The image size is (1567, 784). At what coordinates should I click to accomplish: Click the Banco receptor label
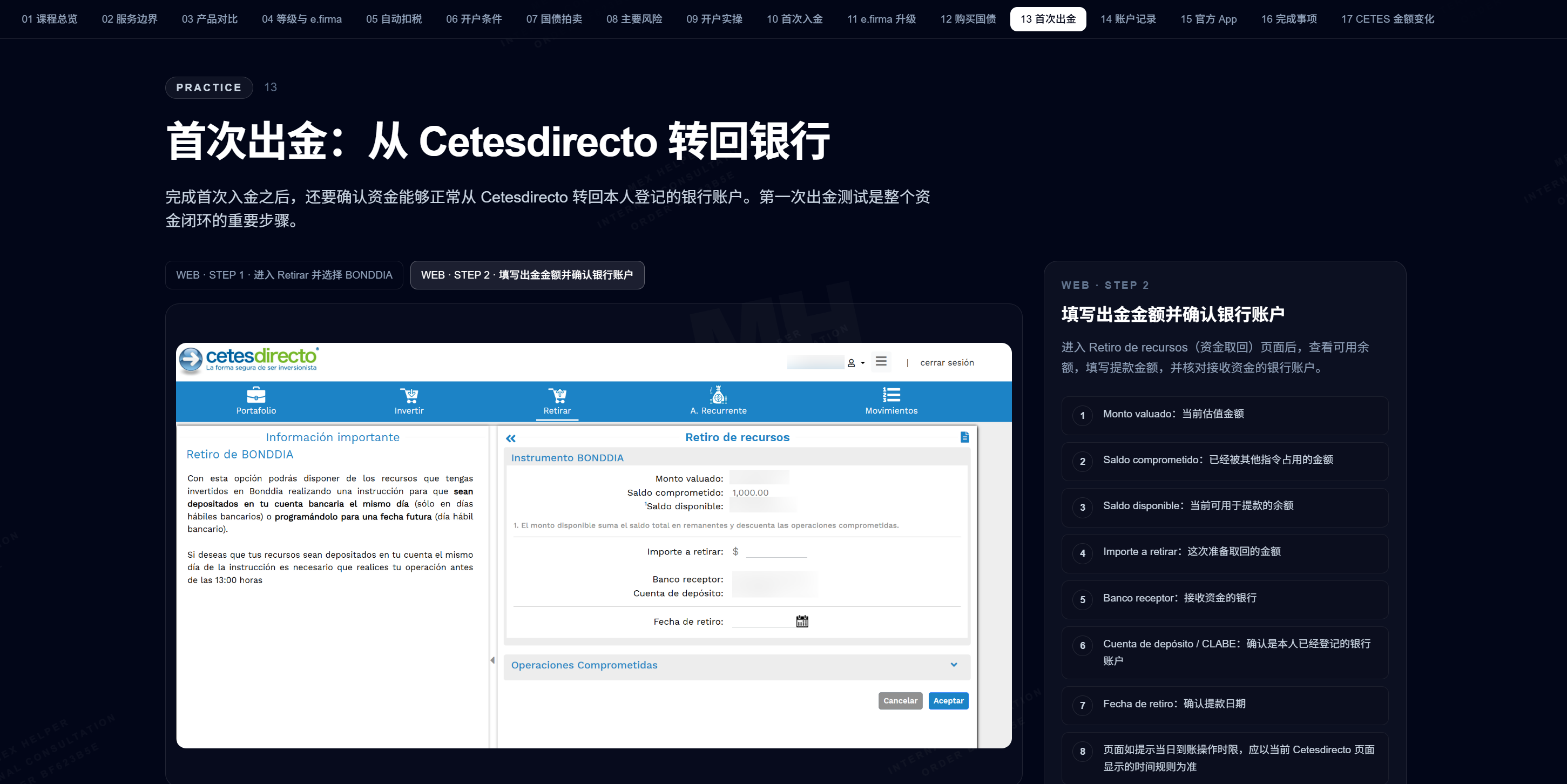[688, 580]
